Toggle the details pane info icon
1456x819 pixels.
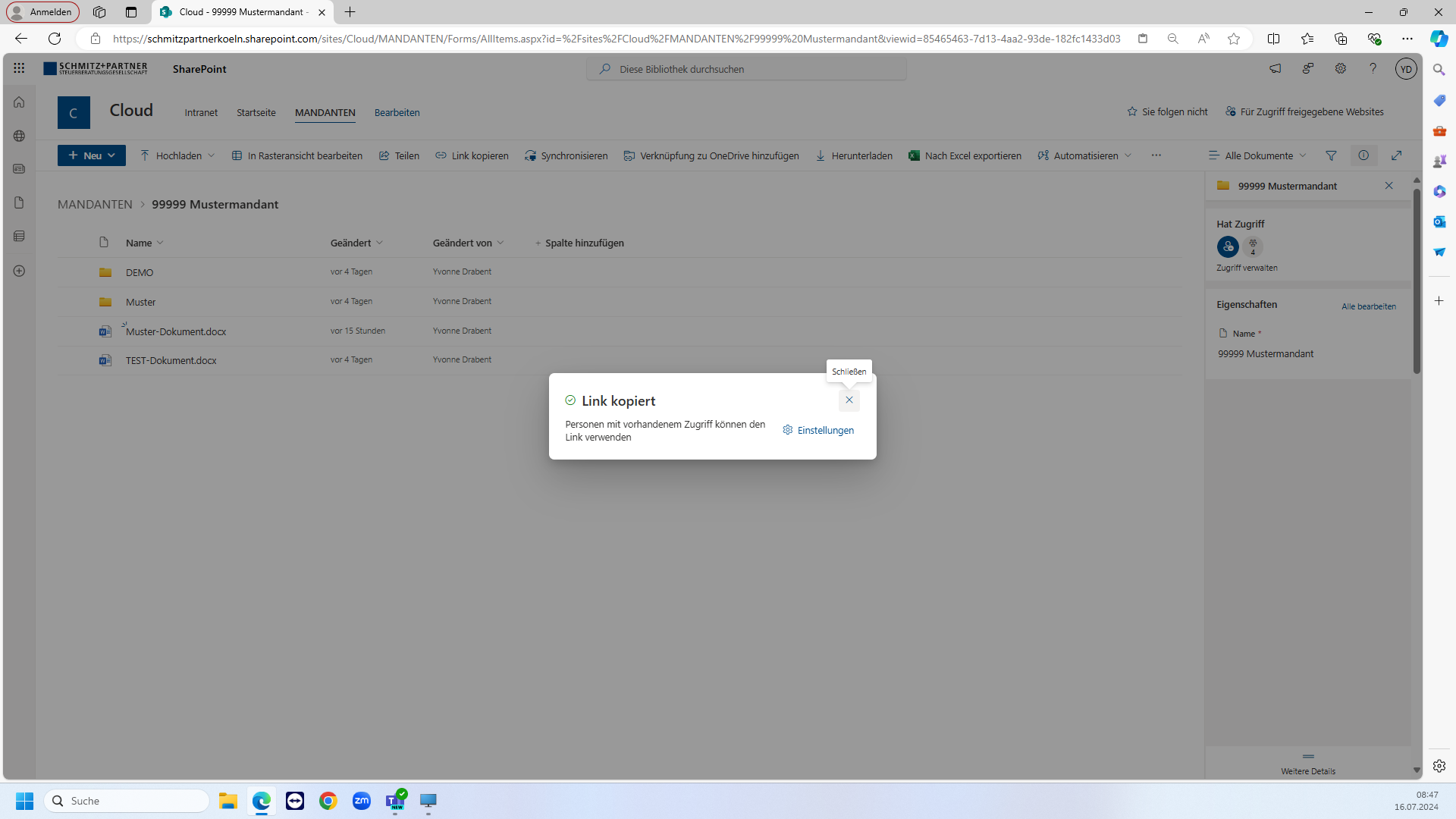pyautogui.click(x=1363, y=155)
